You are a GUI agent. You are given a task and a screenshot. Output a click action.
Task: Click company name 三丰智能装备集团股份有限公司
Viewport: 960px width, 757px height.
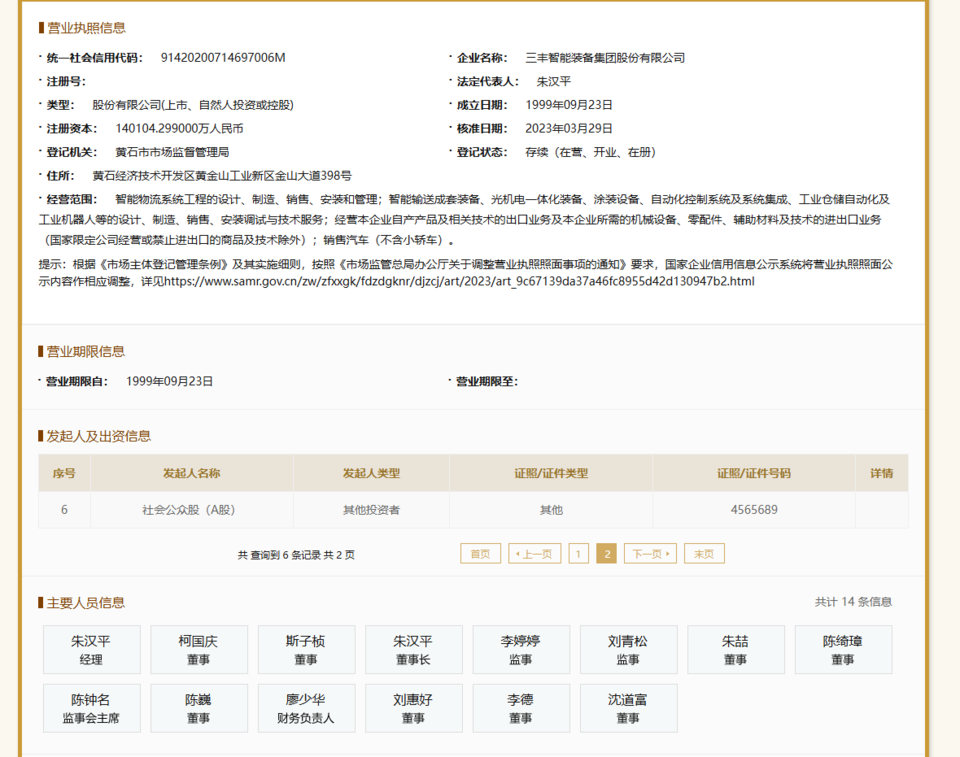[x=605, y=58]
